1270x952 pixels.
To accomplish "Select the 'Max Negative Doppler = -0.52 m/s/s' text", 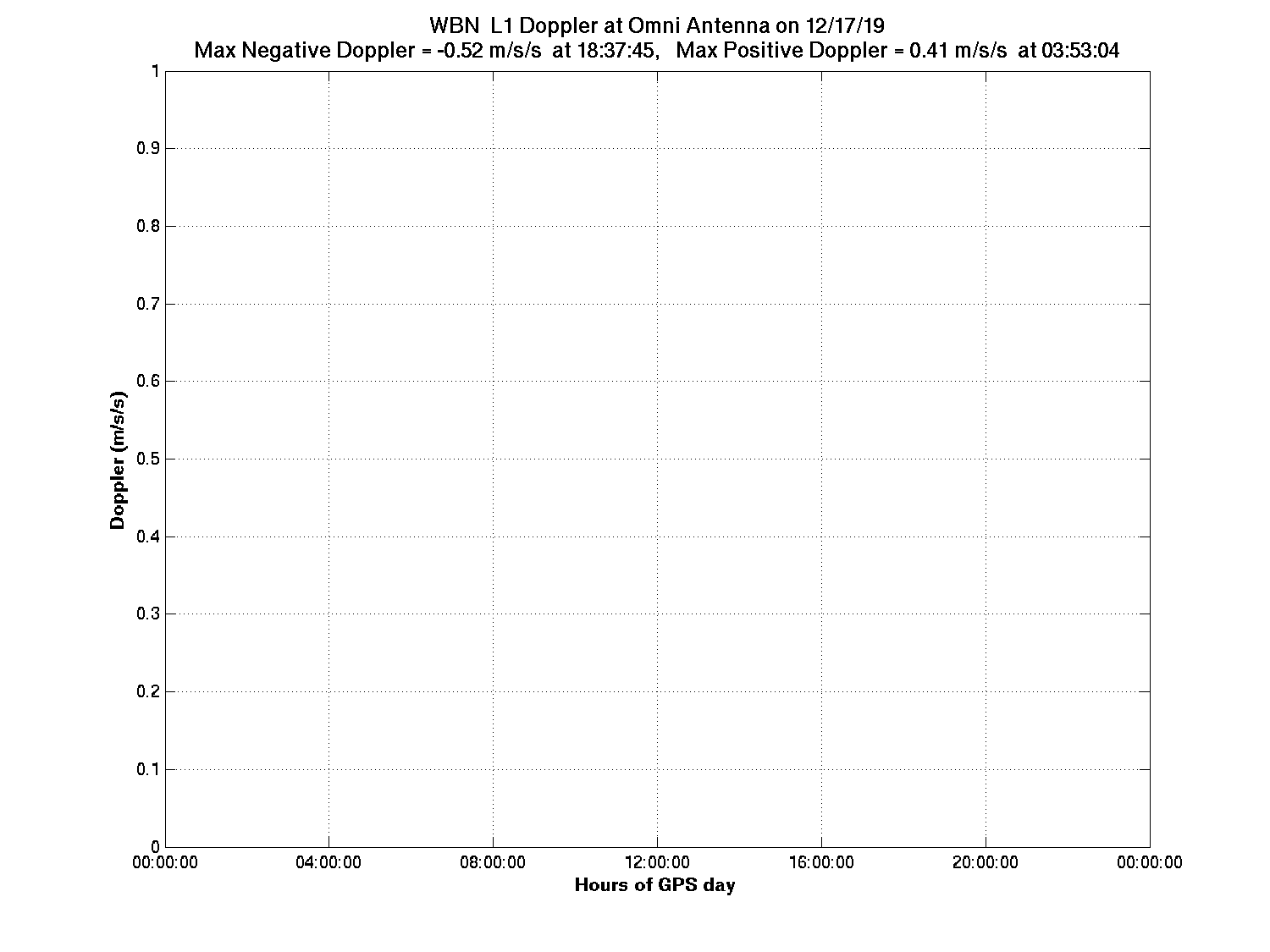I will [367, 51].
